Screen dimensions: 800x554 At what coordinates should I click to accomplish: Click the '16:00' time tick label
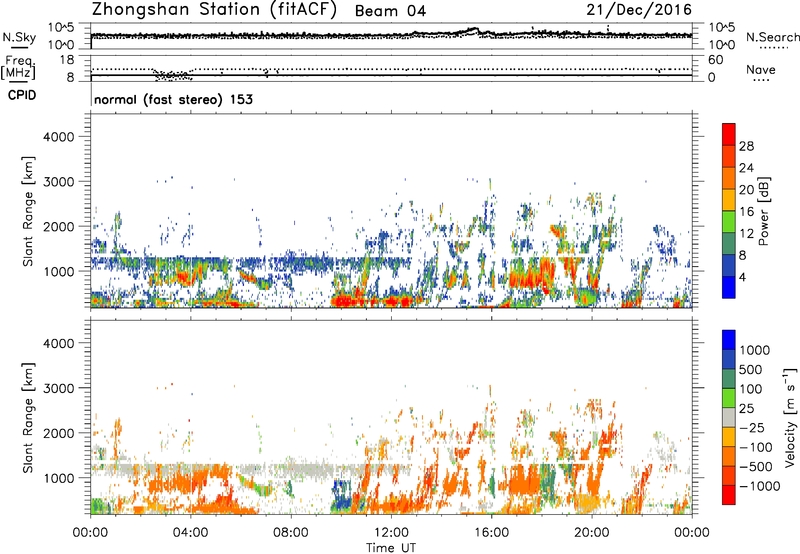pos(491,533)
